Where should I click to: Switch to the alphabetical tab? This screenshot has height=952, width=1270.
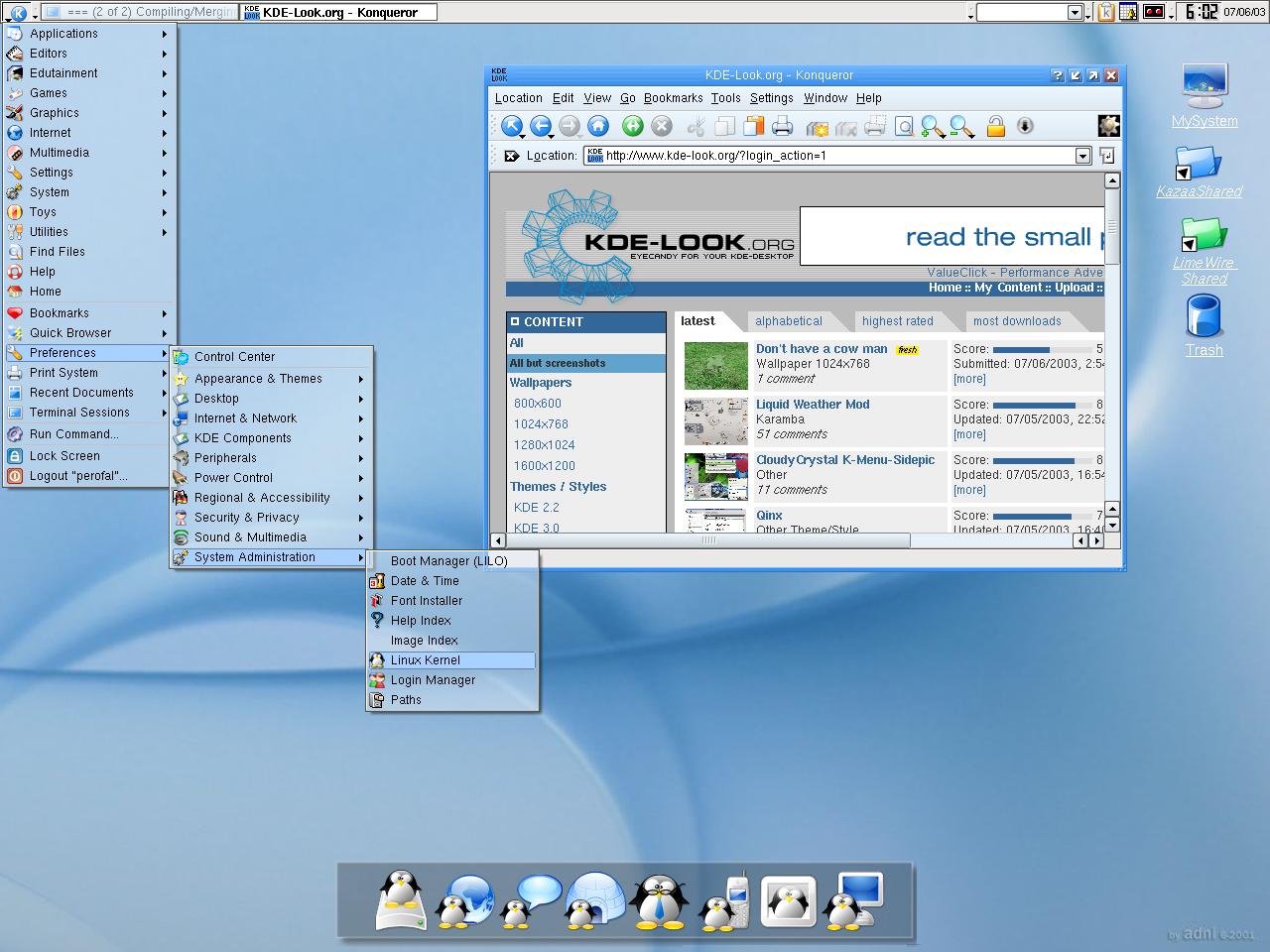789,321
